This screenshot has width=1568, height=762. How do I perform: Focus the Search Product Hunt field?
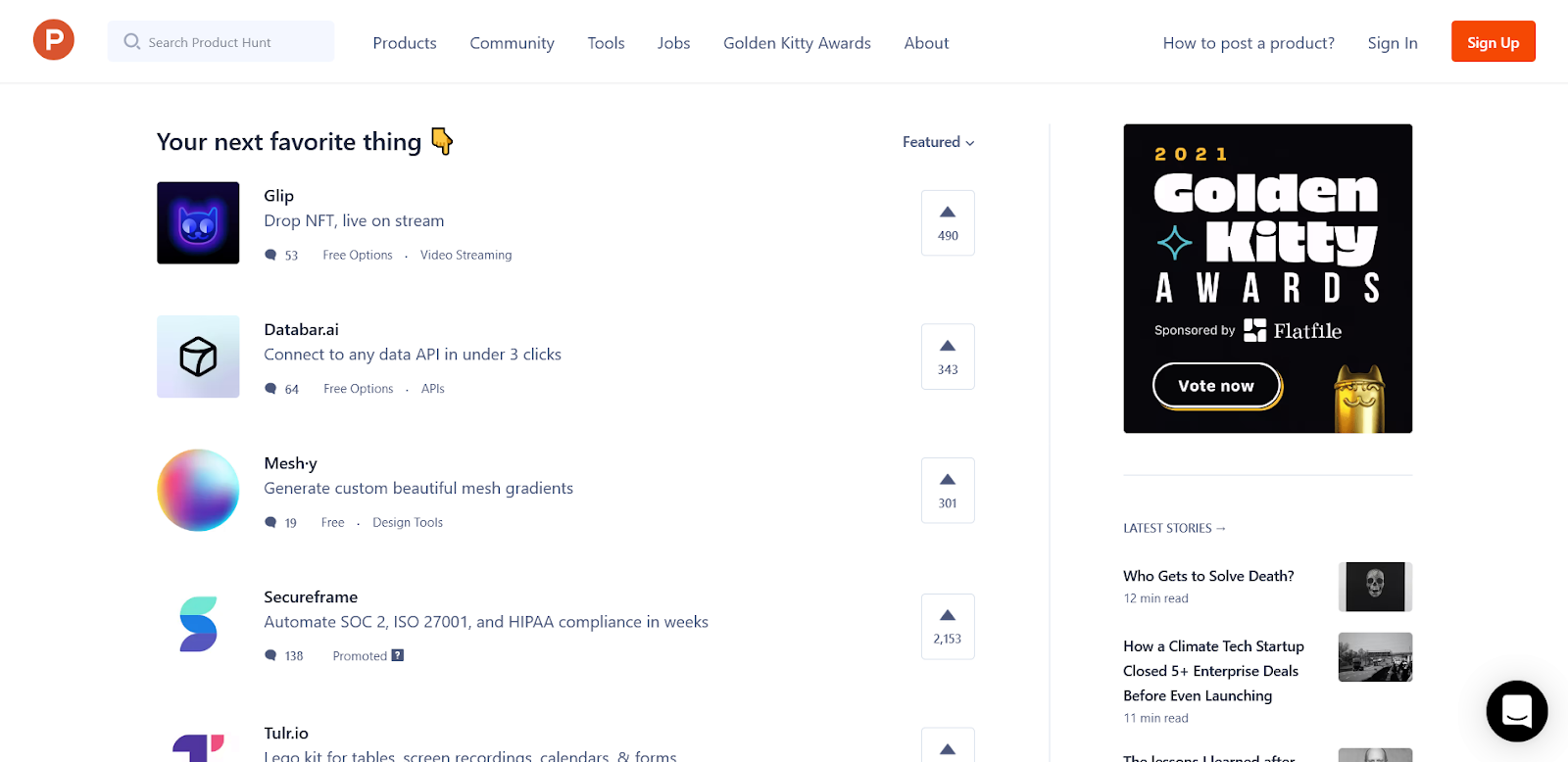pyautogui.click(x=220, y=41)
